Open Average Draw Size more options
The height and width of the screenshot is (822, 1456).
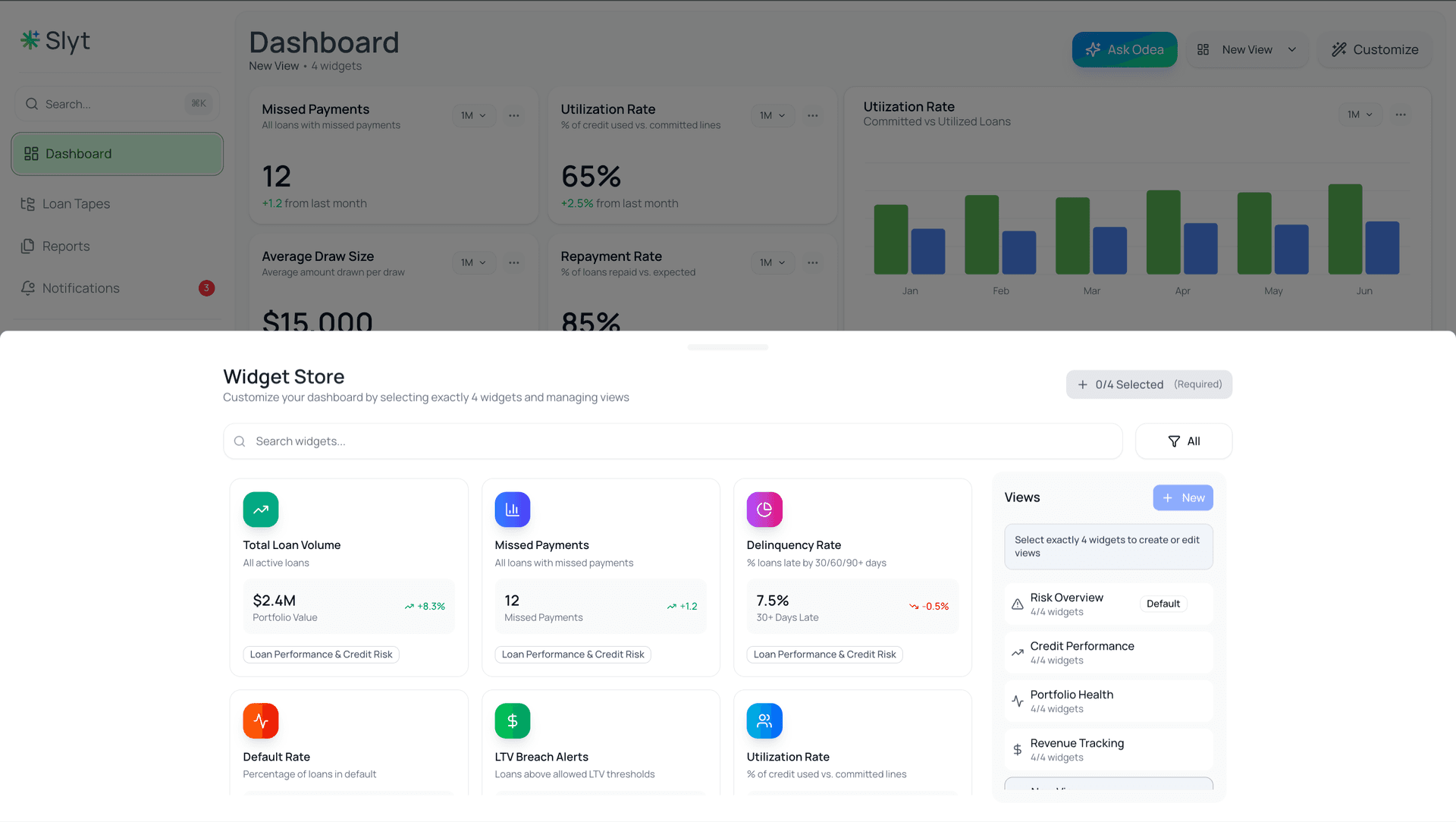(x=514, y=262)
